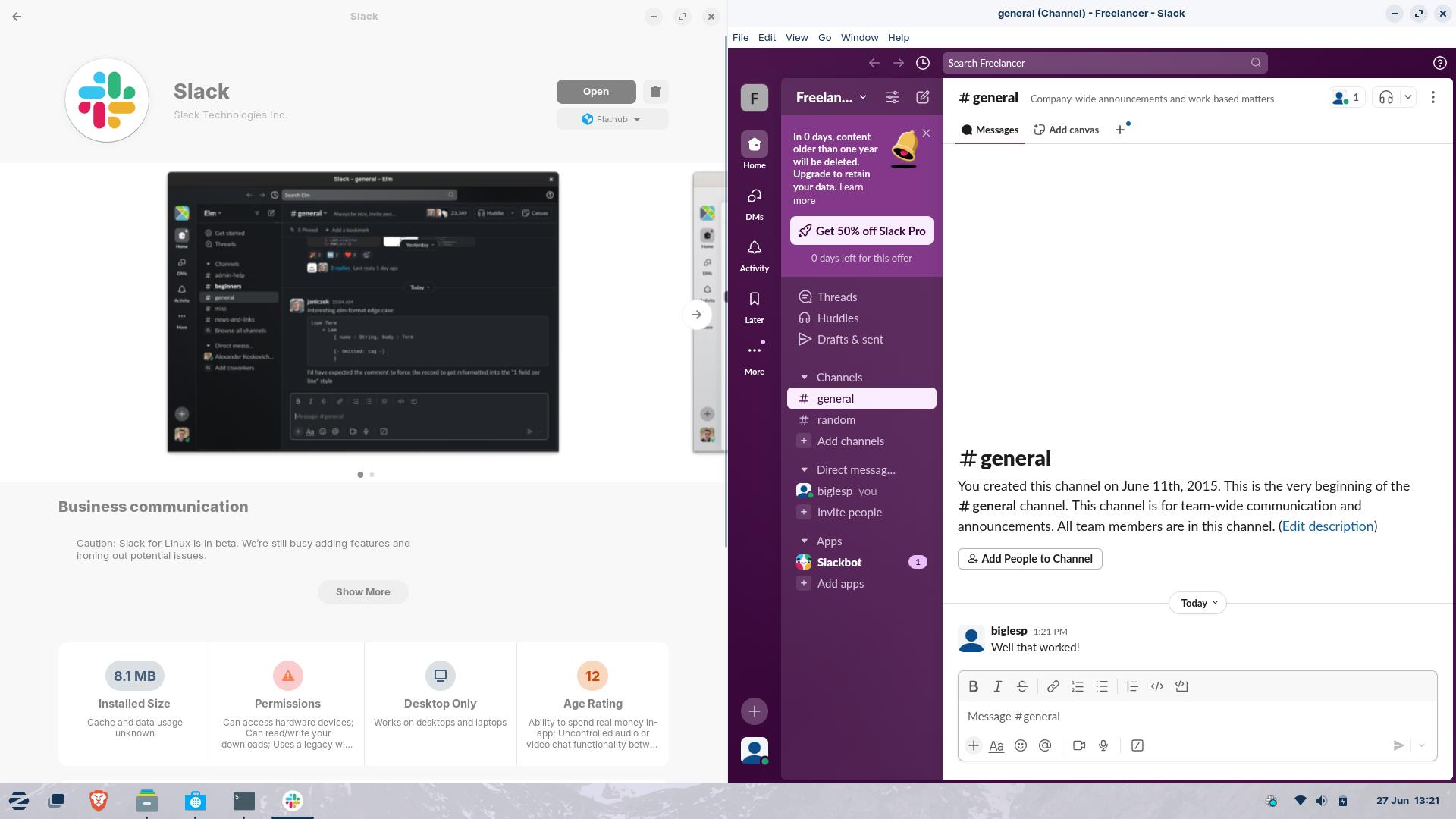Open schedule send options chevron
Screen dimensions: 1456x819
point(1422,745)
